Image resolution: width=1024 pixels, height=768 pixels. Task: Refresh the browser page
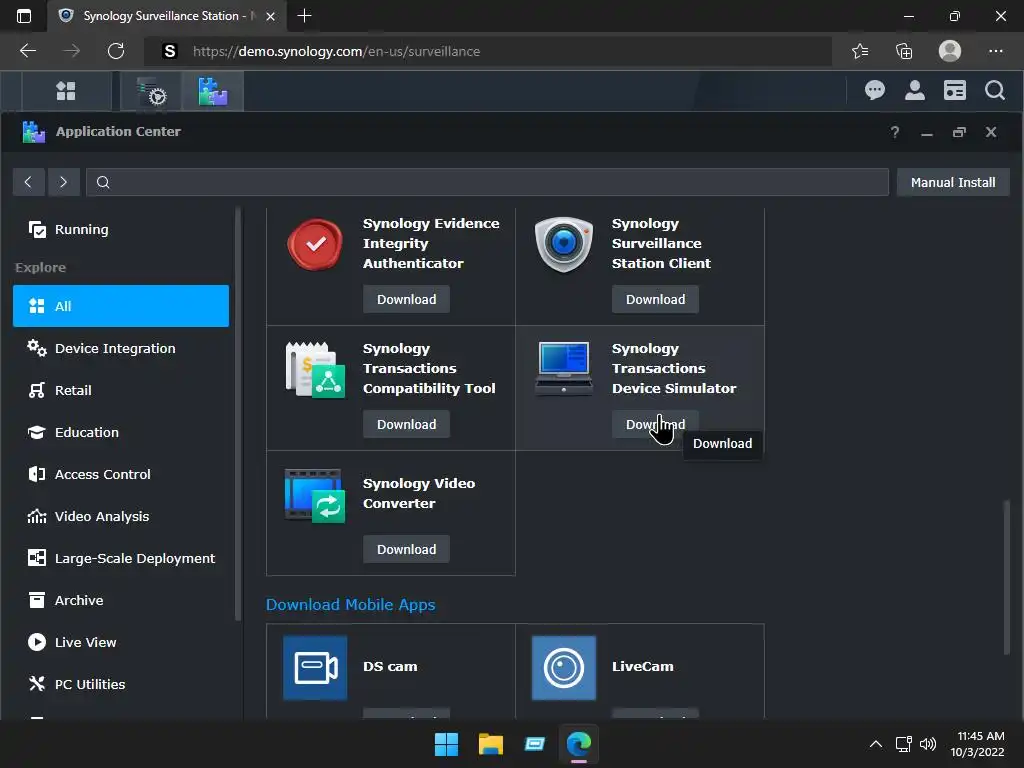pyautogui.click(x=116, y=51)
